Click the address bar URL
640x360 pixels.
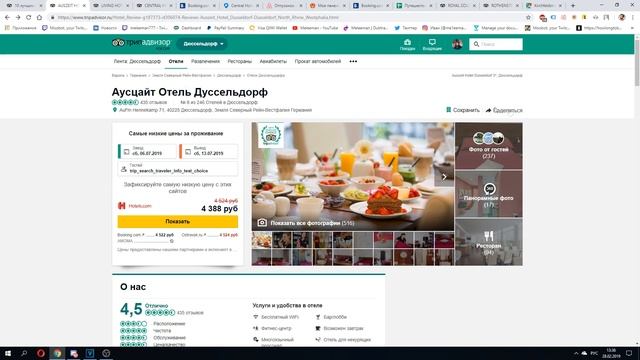pyautogui.click(x=198, y=18)
